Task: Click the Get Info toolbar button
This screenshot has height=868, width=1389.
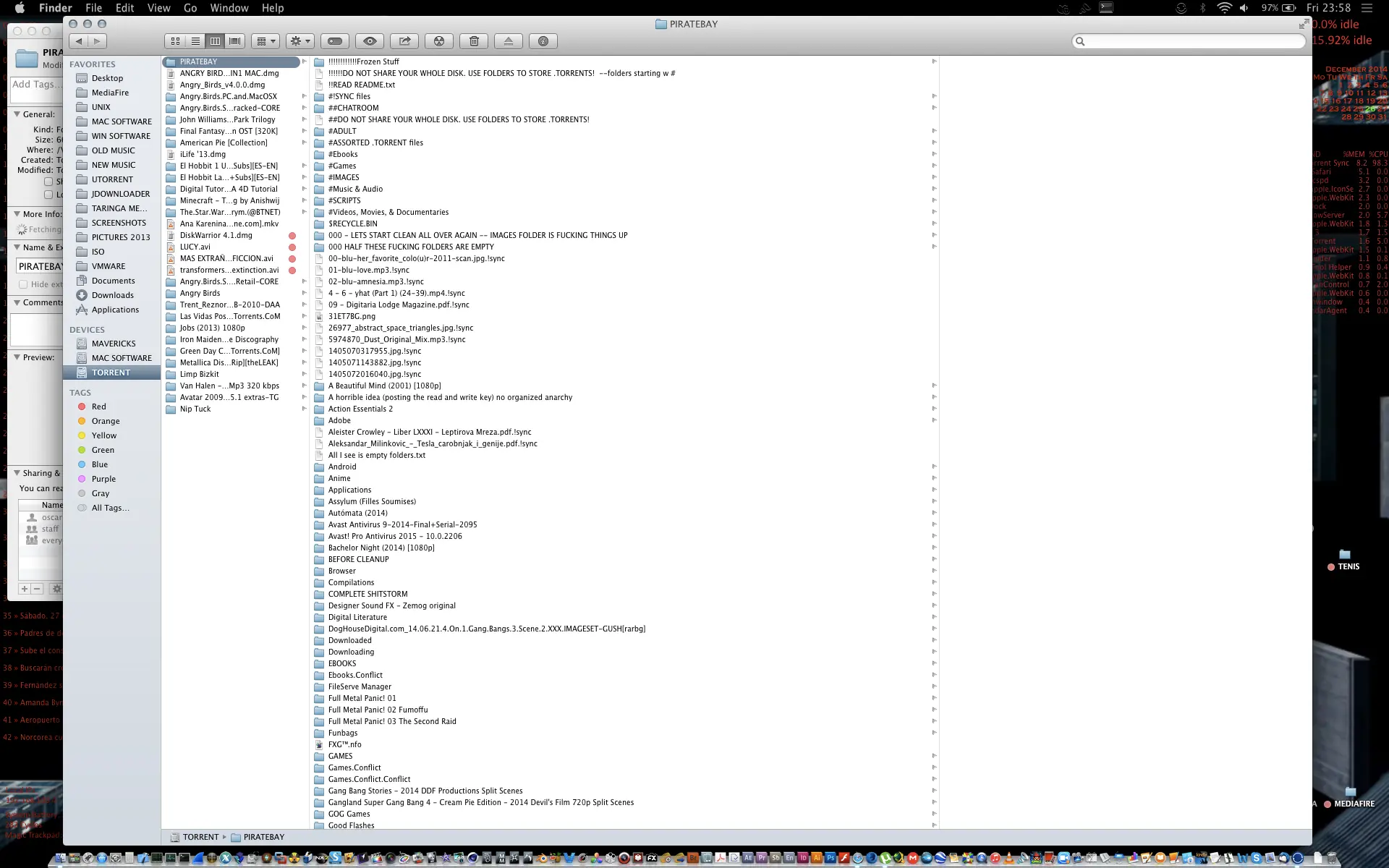Action: pos(543,41)
